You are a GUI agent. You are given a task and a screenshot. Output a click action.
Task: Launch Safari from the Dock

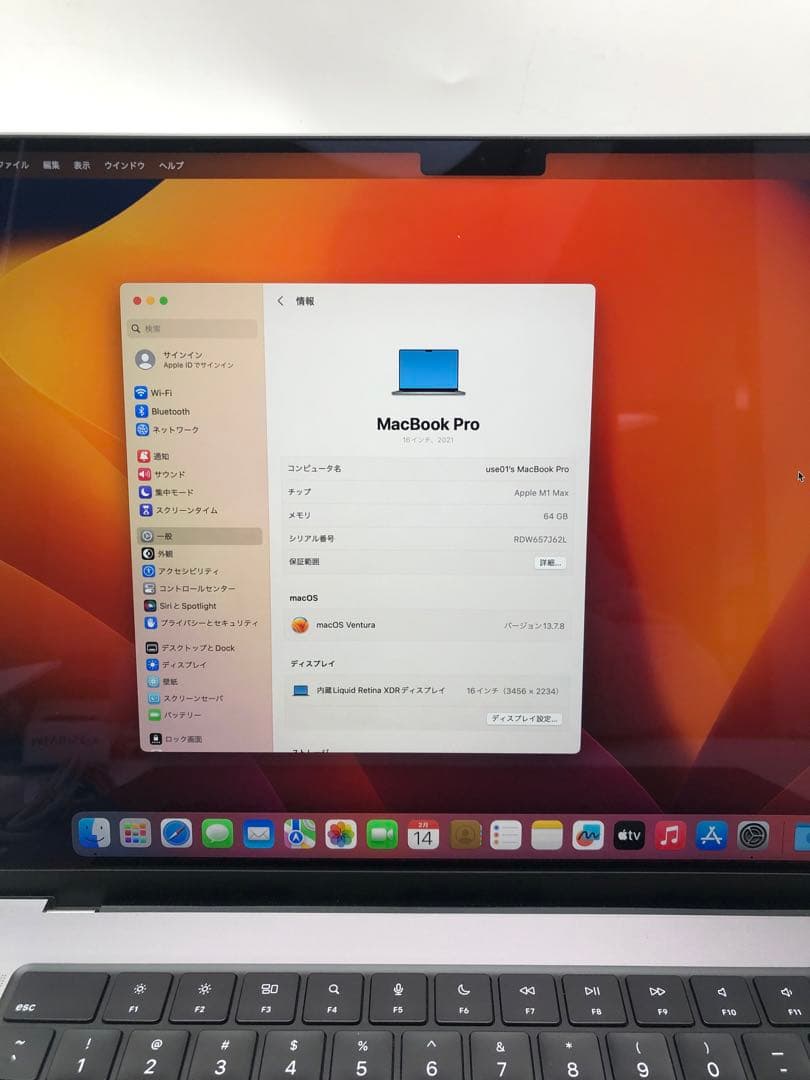(x=178, y=833)
